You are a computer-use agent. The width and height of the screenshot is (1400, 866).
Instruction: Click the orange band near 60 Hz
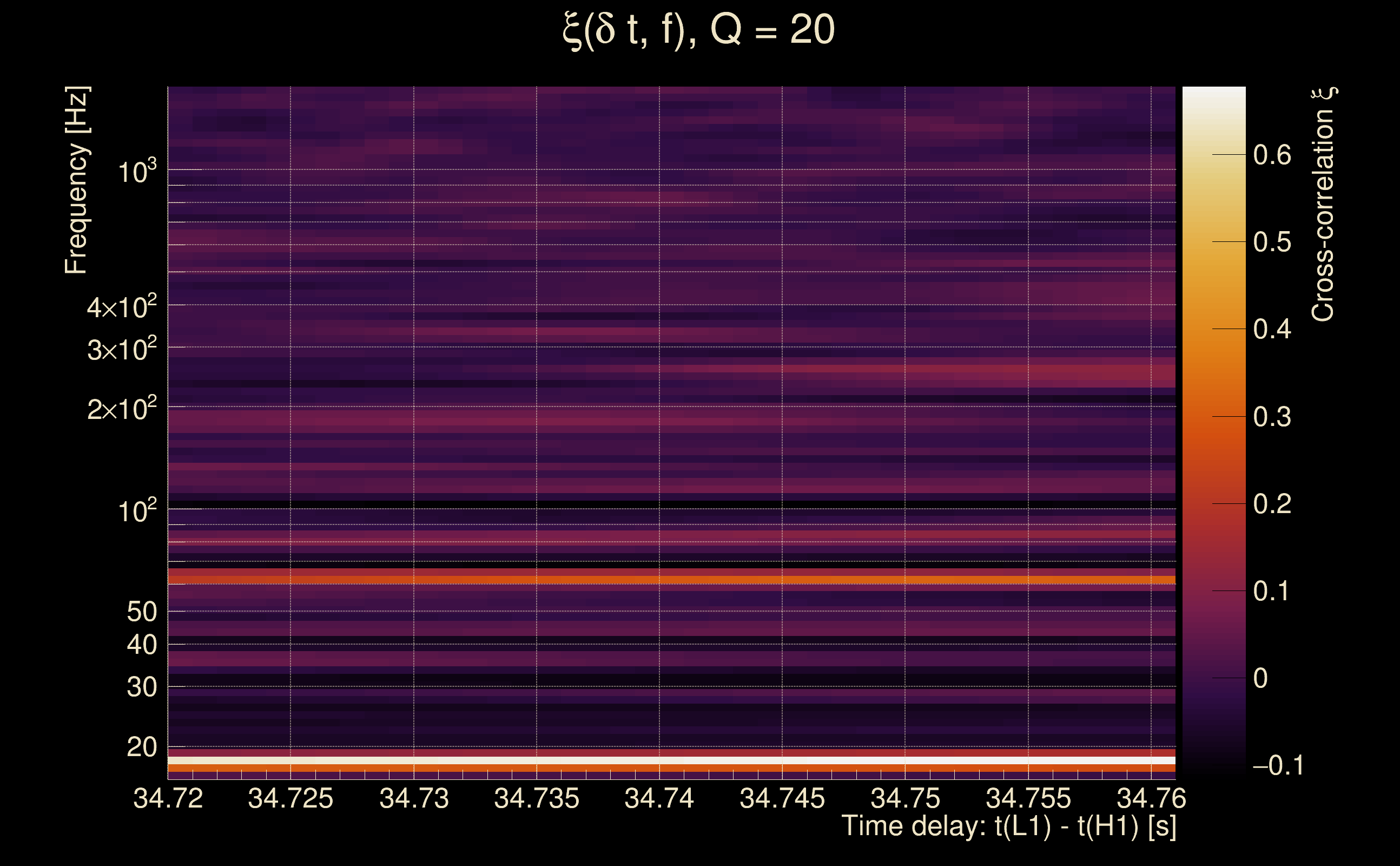(x=671, y=580)
